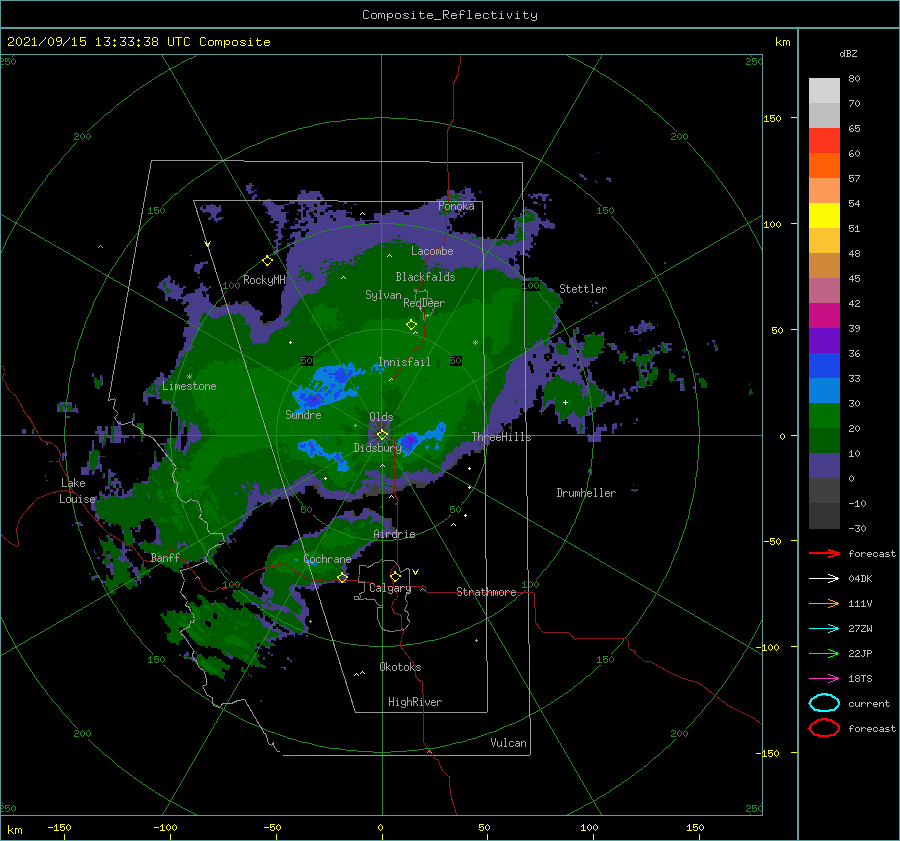Click the Banff city label
This screenshot has height=841, width=900.
[165, 558]
